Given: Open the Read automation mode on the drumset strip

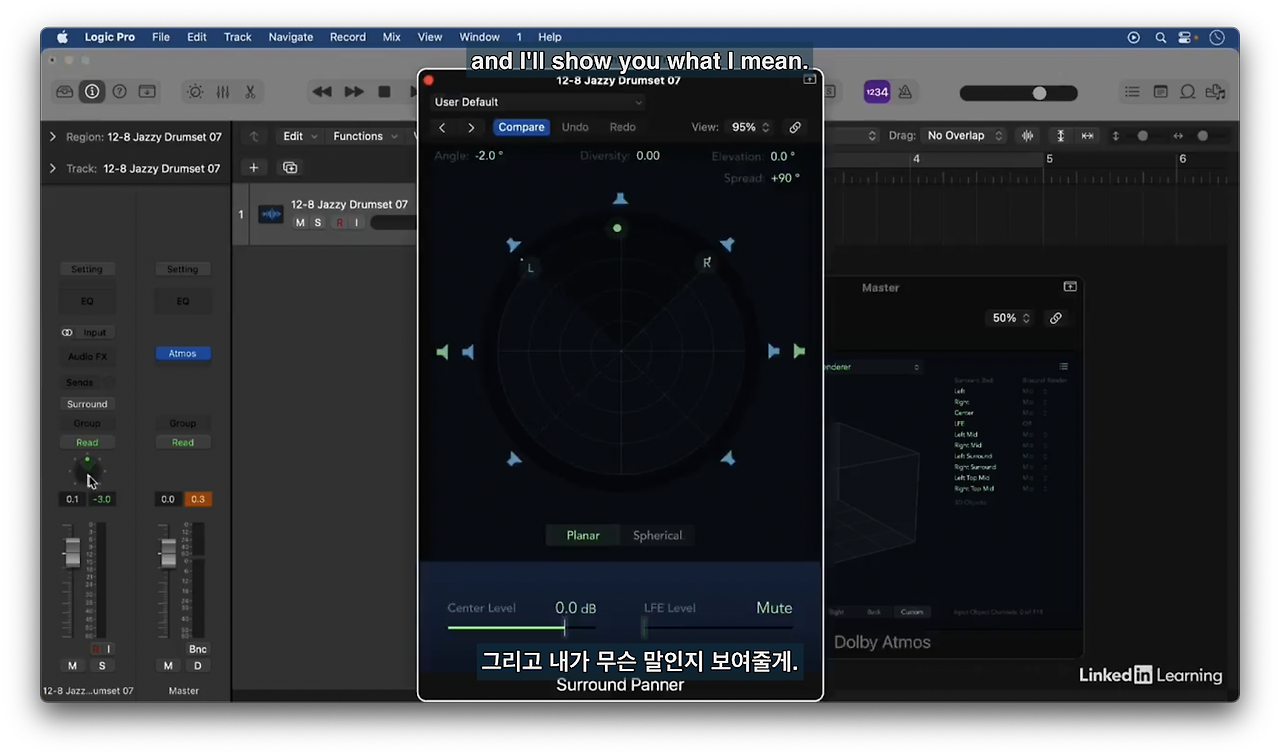Looking at the screenshot, I should [87, 443].
